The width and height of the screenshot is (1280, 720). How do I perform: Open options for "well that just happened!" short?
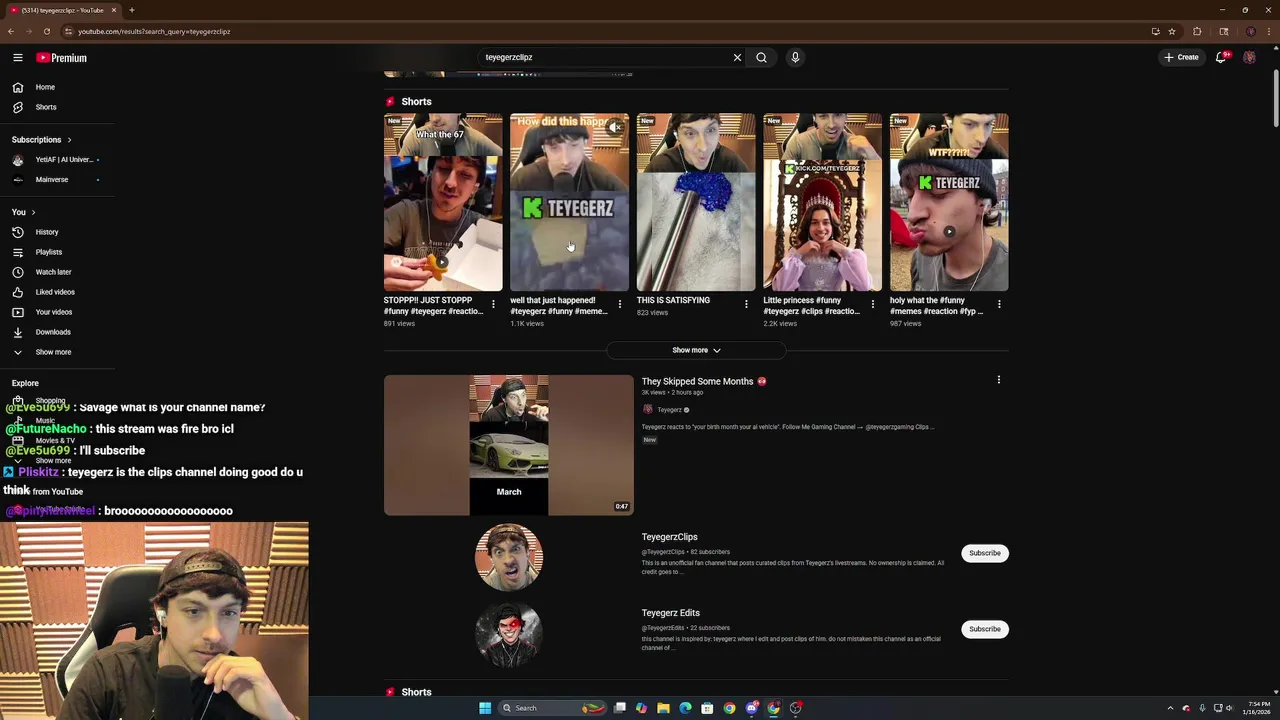619,304
